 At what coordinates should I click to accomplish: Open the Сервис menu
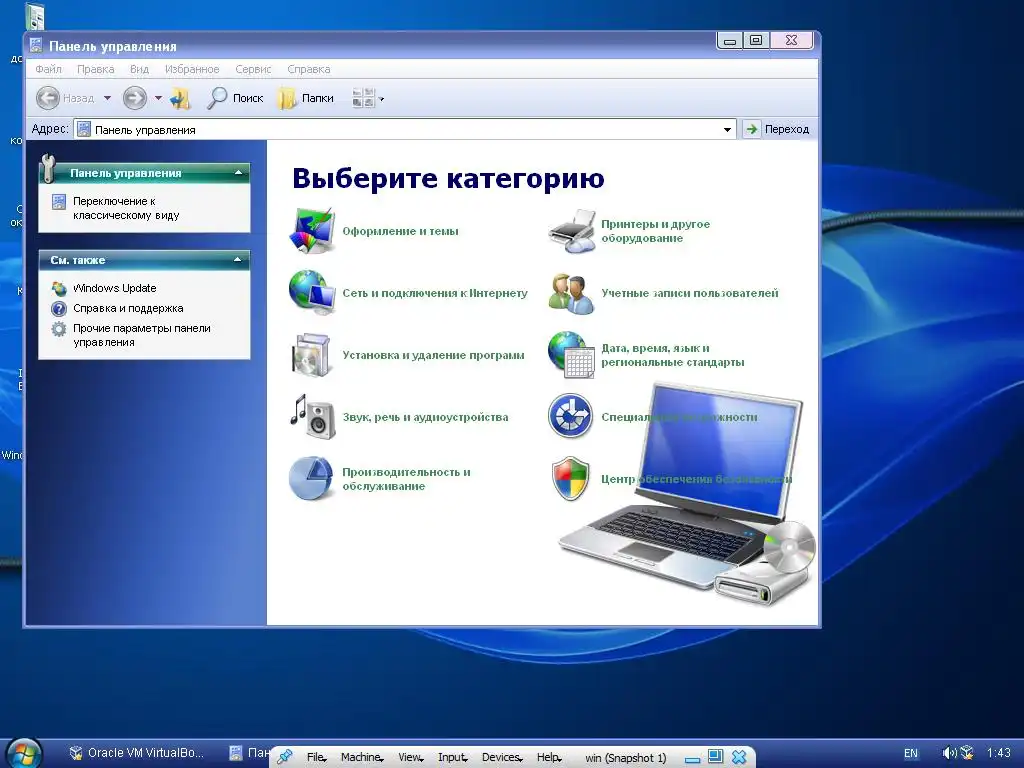[253, 69]
